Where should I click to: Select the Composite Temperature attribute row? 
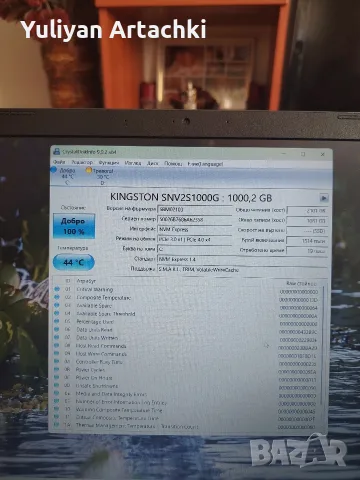click(186, 298)
